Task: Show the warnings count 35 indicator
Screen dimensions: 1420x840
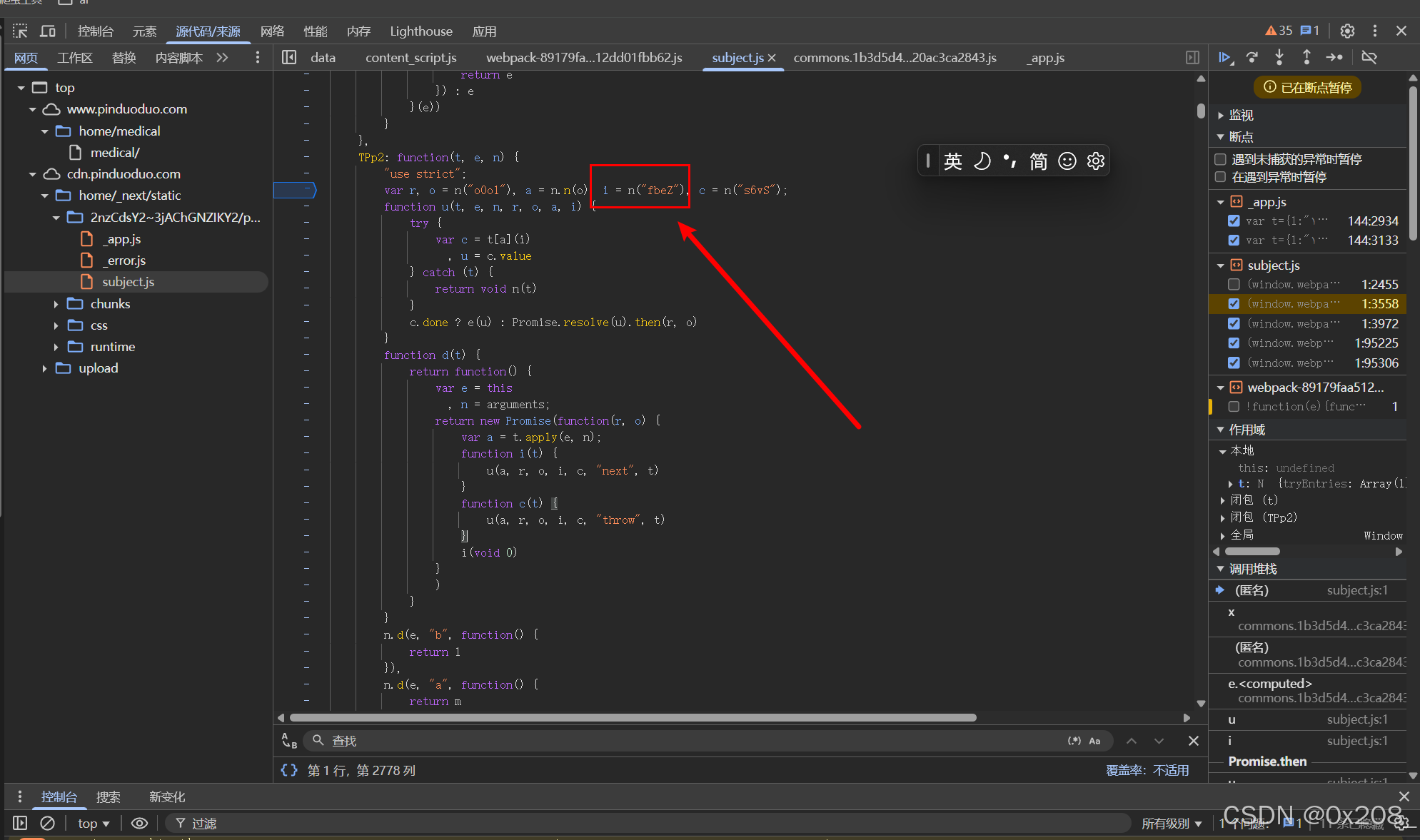Action: pyautogui.click(x=1279, y=31)
